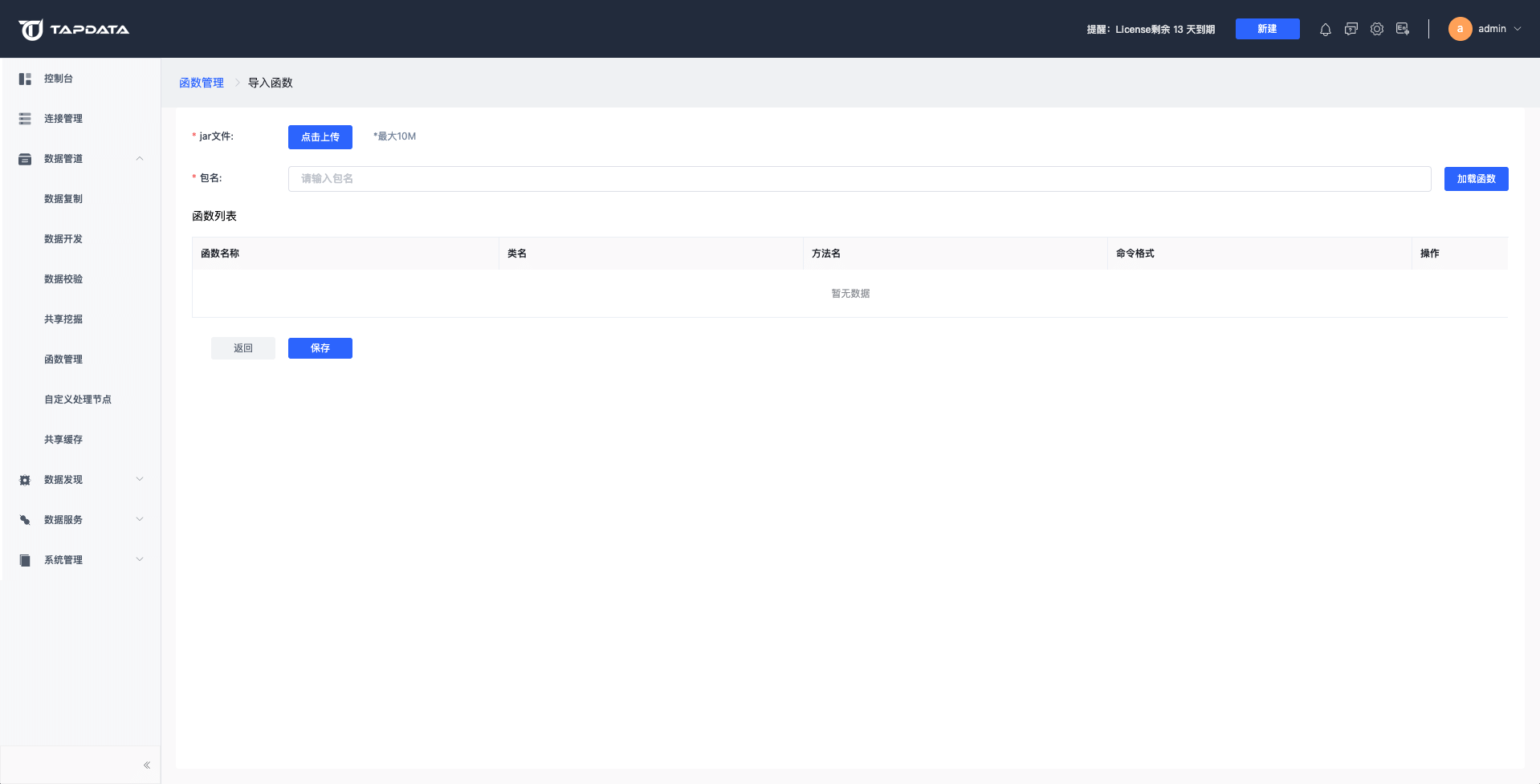Collapse sidebar with double-arrow icon
1540x784 pixels.
tap(147, 765)
